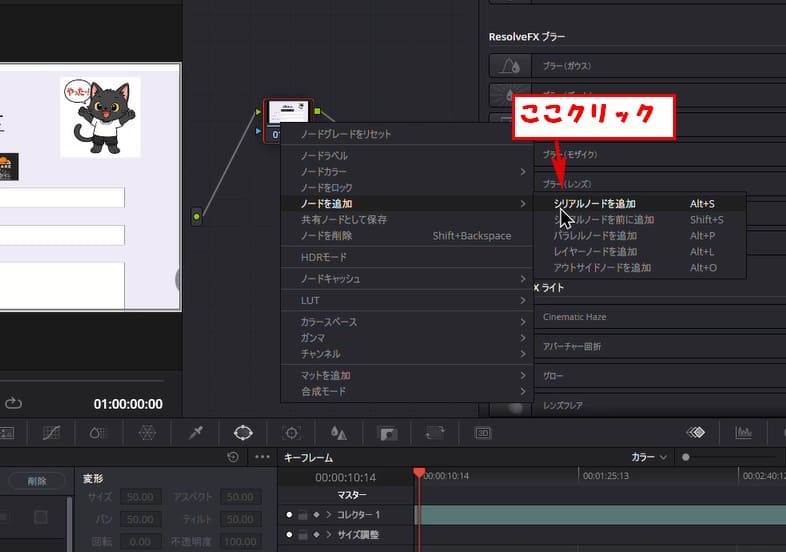Adjust the keyframe timeline zoom slider
This screenshot has height=552, width=786.
click(686, 457)
